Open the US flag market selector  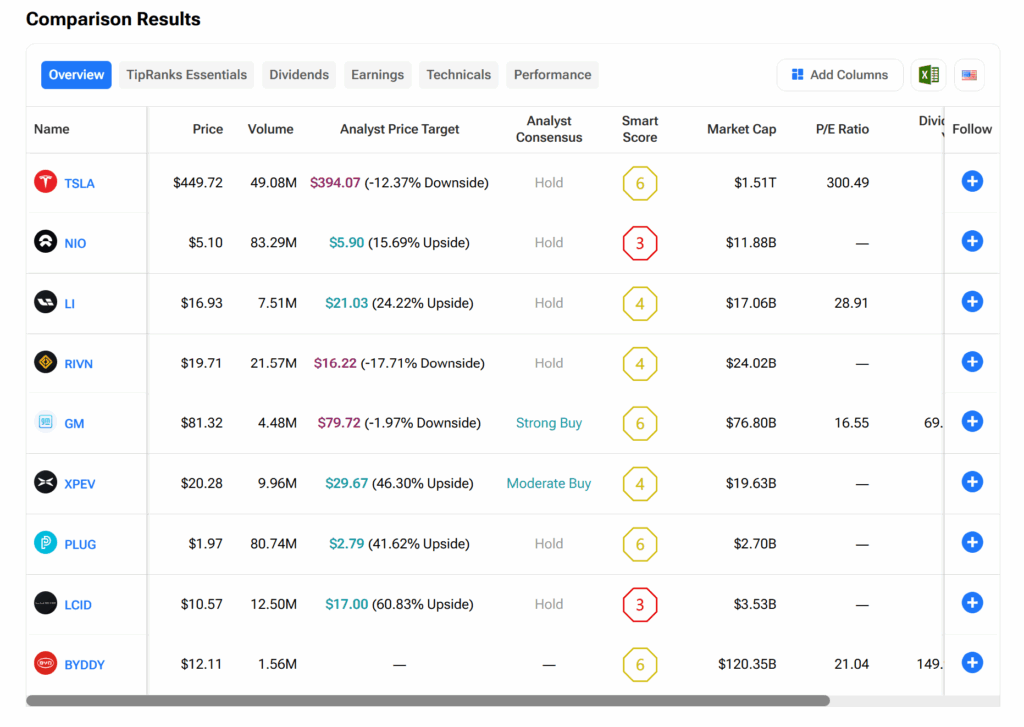(x=968, y=75)
